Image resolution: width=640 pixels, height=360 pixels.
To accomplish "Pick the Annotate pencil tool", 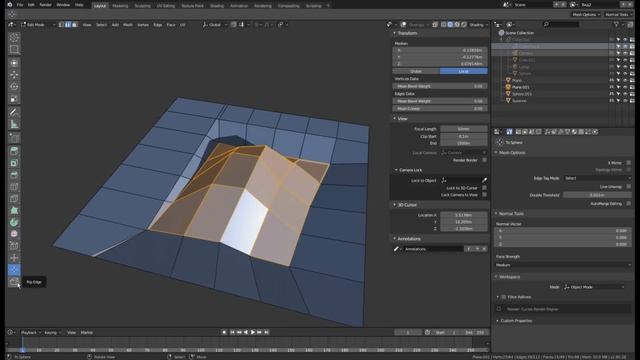I will click(x=14, y=112).
